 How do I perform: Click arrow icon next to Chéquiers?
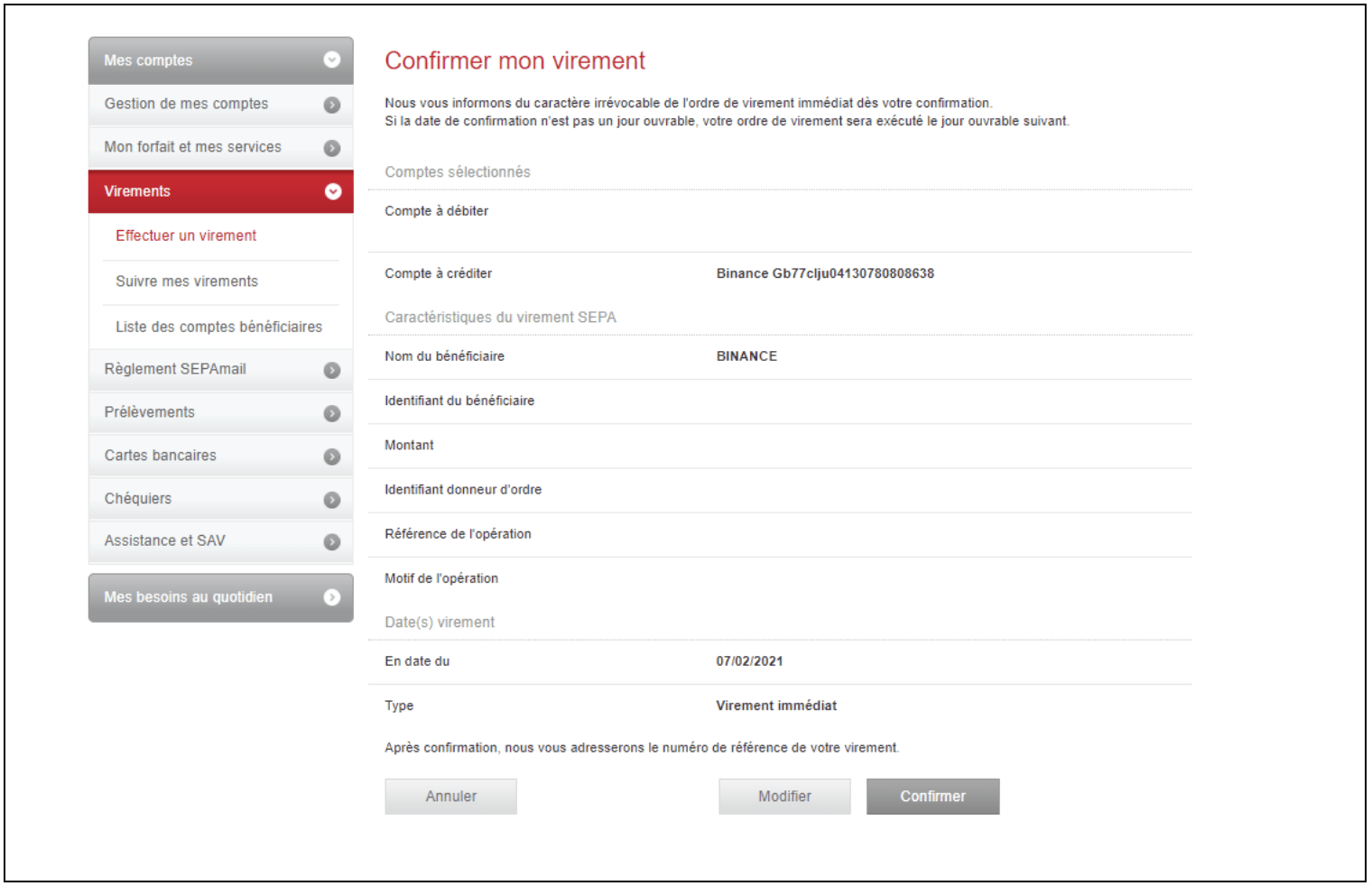coord(332,500)
